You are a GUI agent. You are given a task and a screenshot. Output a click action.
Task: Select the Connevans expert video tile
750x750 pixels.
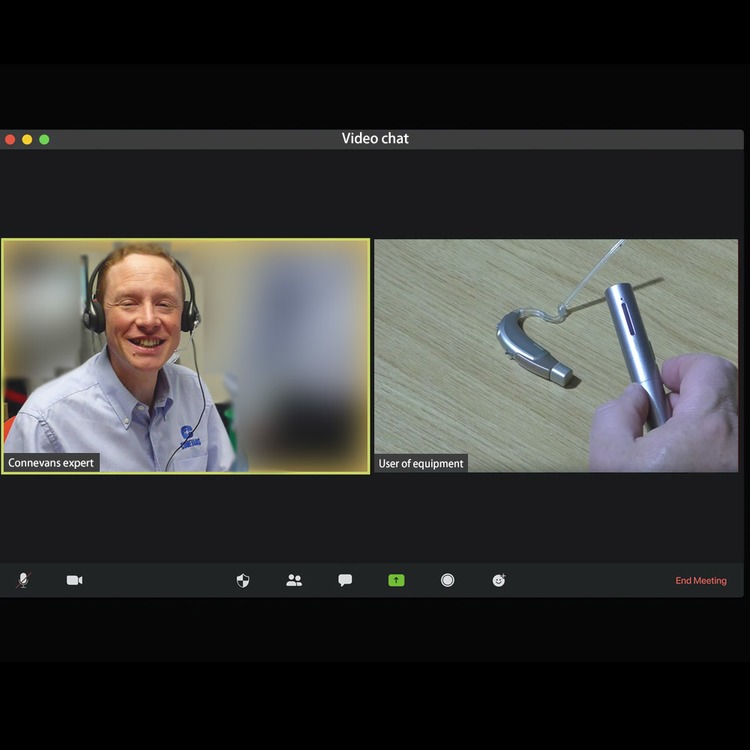185,355
